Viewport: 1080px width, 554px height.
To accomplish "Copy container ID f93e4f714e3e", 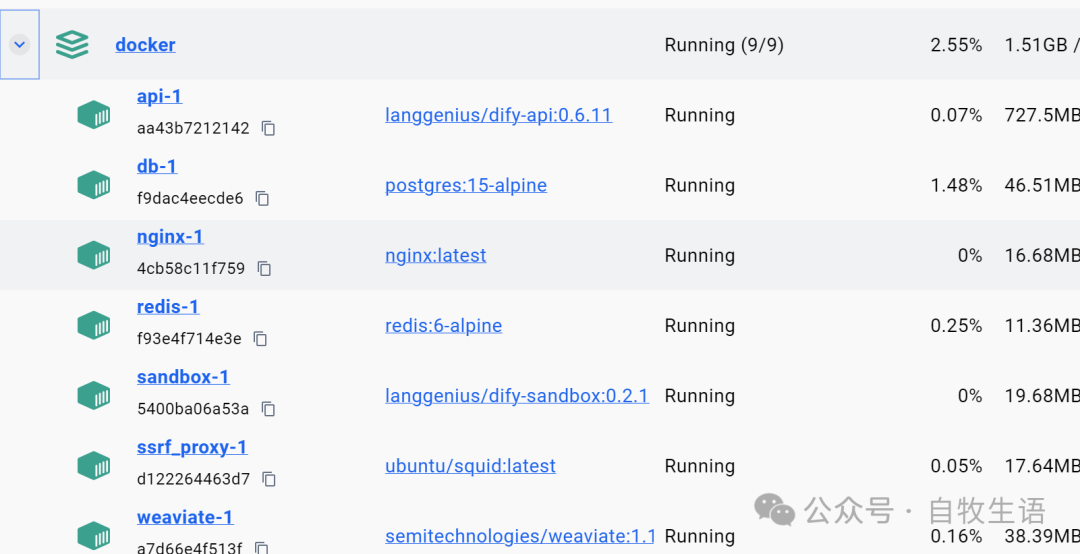I will 260,339.
